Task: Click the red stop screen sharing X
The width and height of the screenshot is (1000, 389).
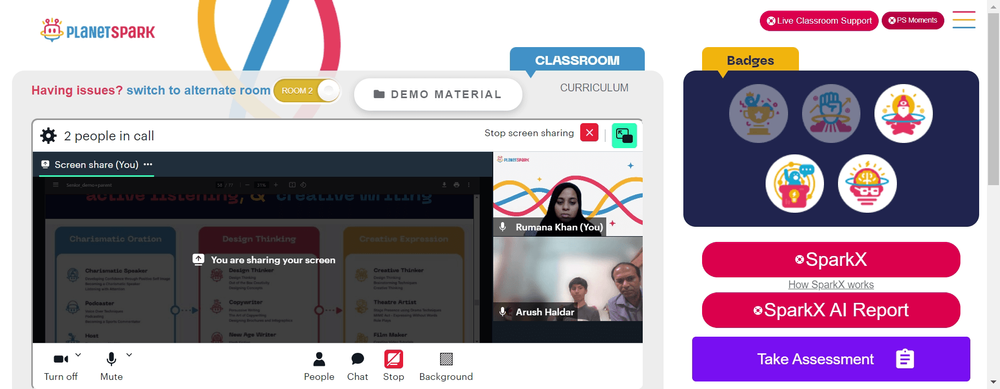Action: 589,133
